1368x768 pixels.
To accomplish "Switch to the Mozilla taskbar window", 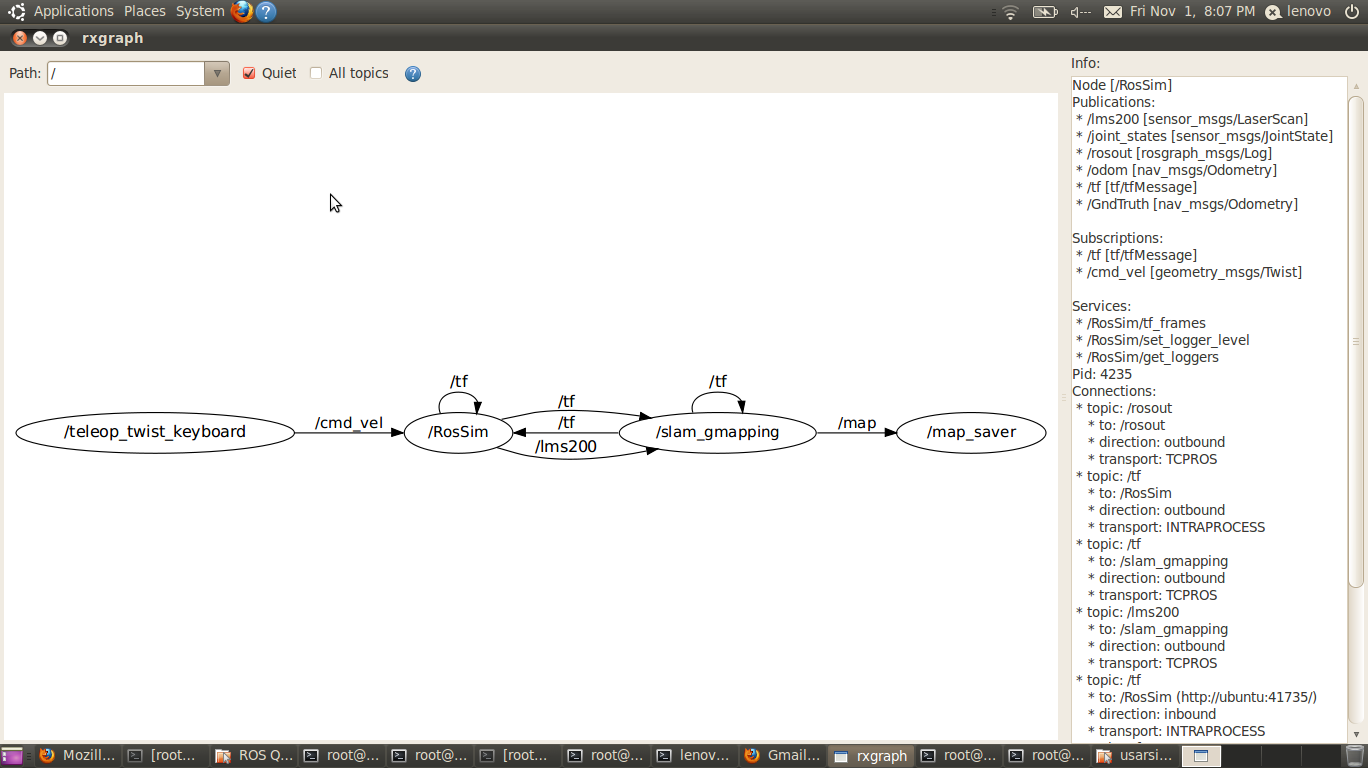I will coord(78,756).
